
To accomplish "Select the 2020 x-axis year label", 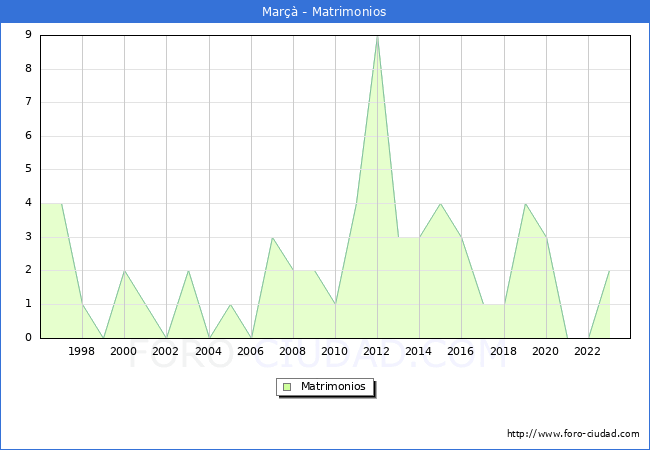I will 546,351.
